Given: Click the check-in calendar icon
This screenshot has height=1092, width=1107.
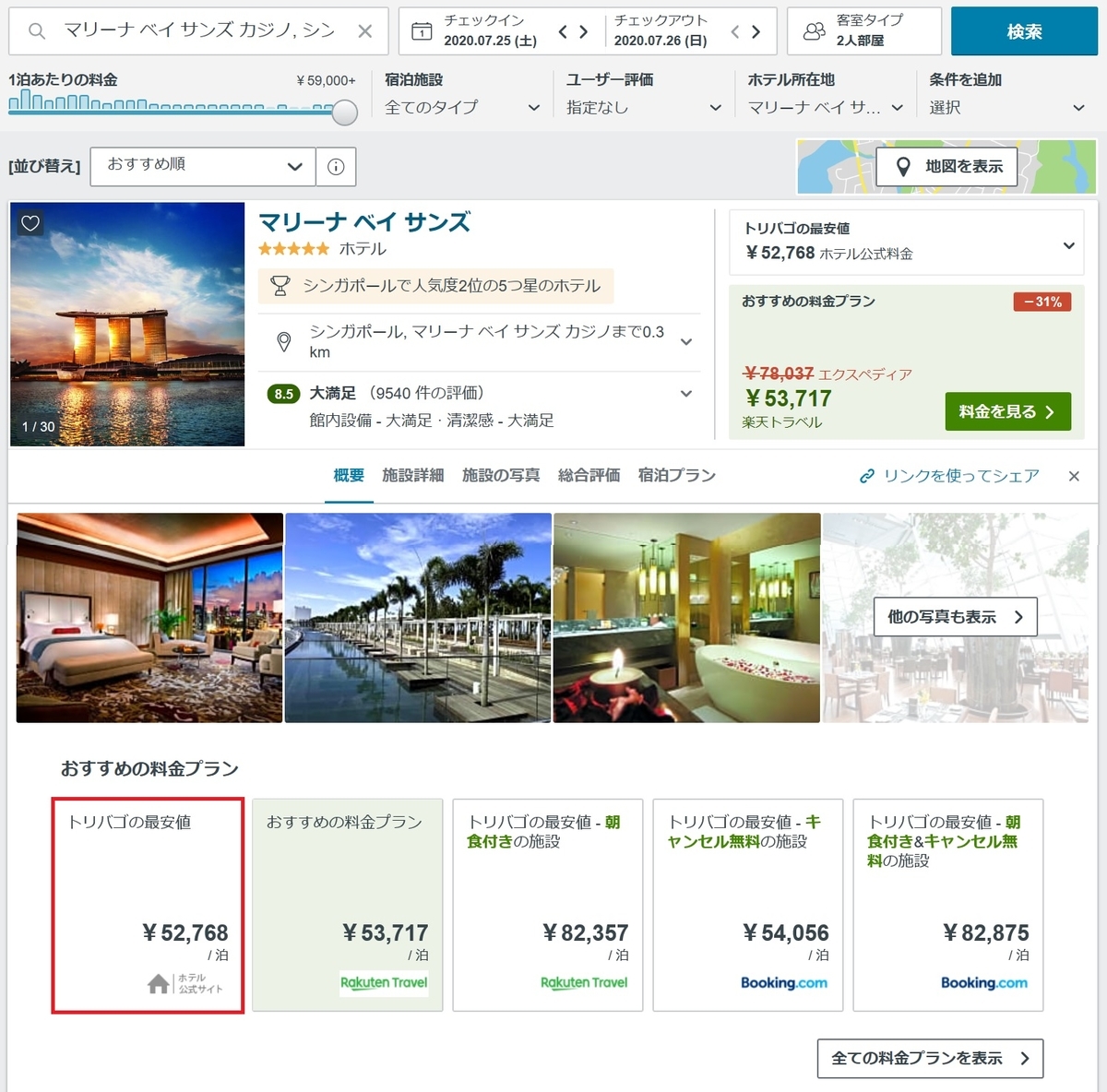Looking at the screenshot, I should coord(422,31).
